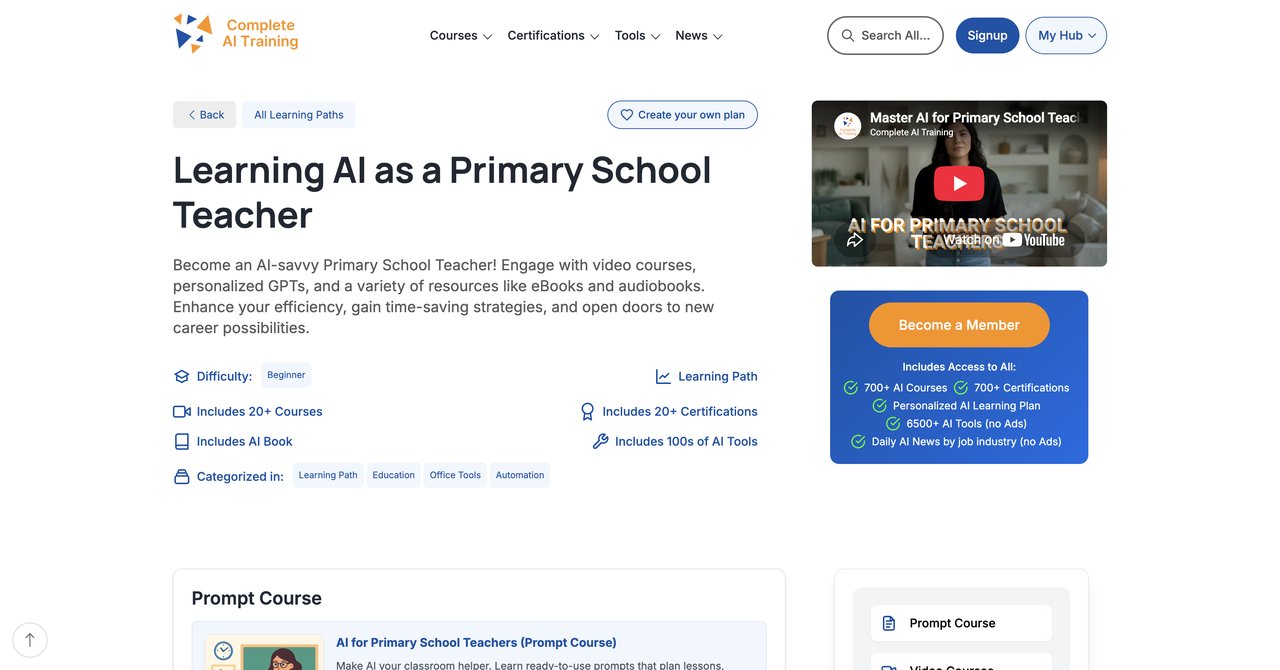Click the chart icon beside Learning Path
The width and height of the screenshot is (1280, 670).
(x=663, y=377)
